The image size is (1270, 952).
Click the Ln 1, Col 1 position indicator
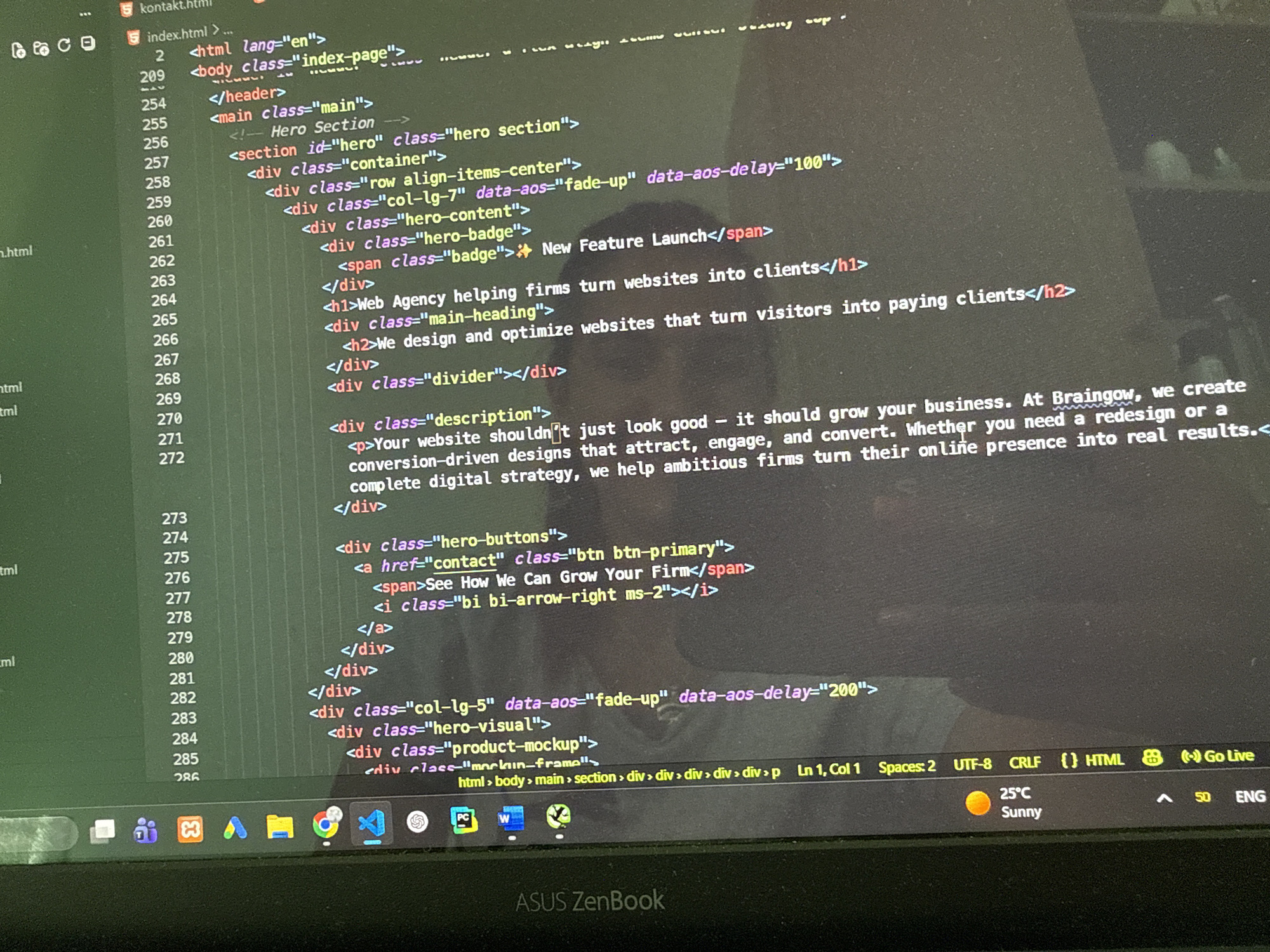pos(829,769)
